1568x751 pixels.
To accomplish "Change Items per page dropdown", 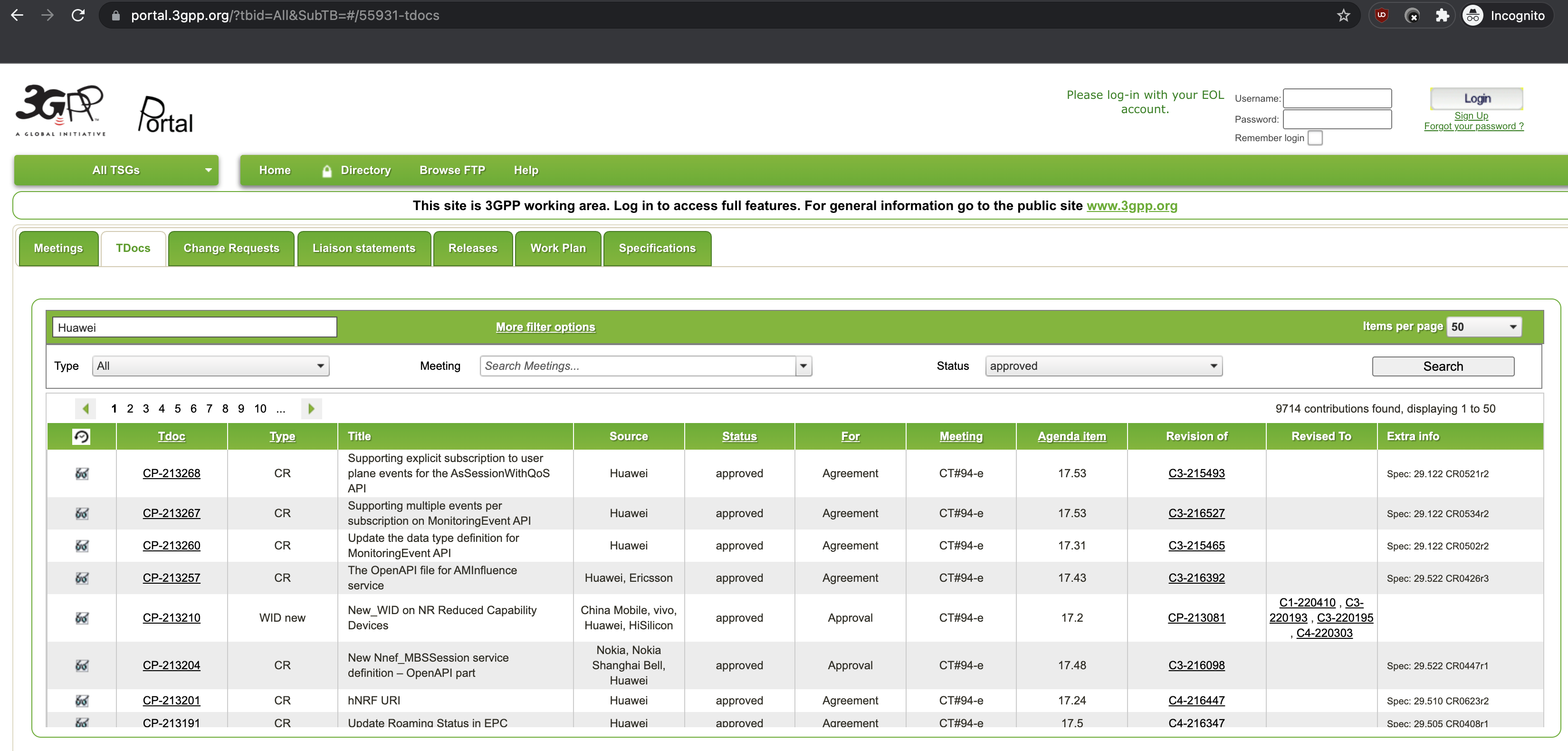I will [1483, 327].
